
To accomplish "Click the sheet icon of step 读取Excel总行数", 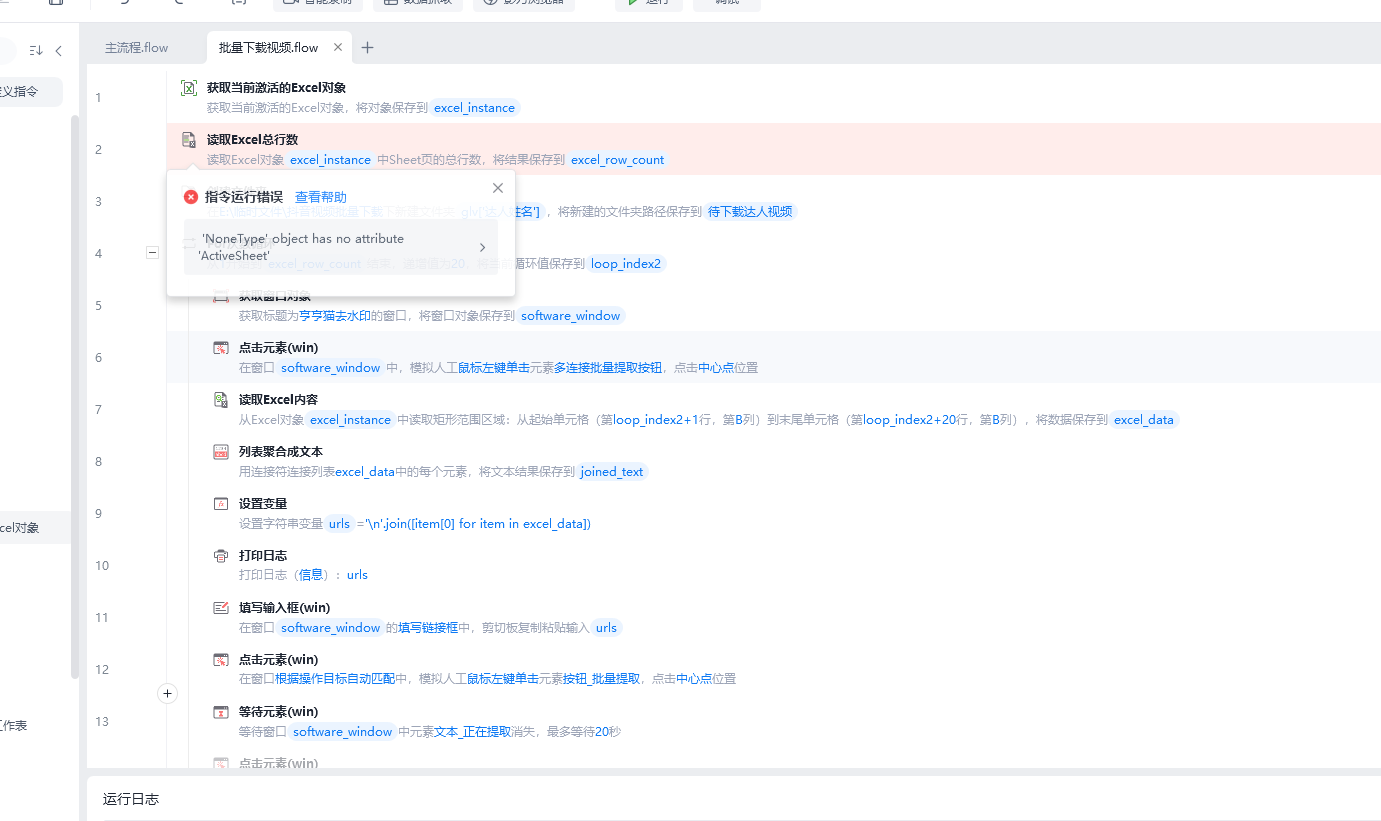I will pos(188,140).
